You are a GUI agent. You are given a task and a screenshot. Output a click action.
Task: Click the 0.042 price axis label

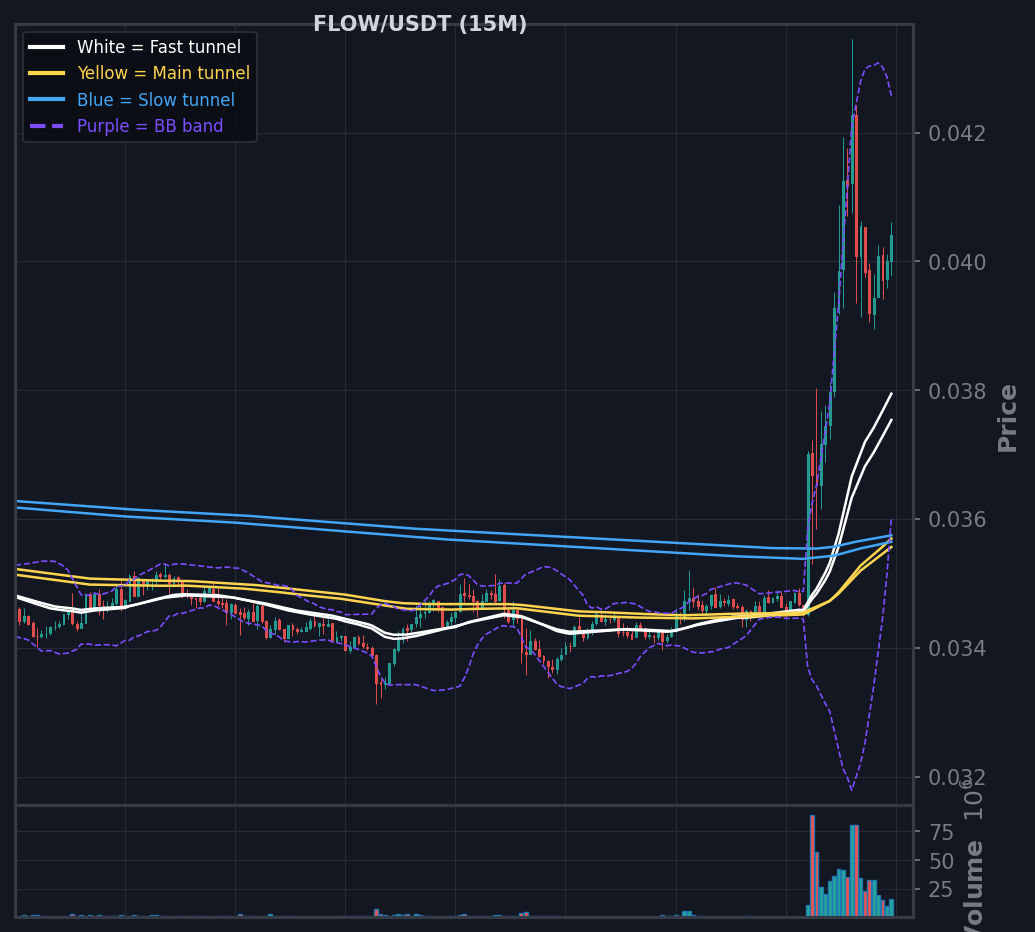tap(956, 133)
